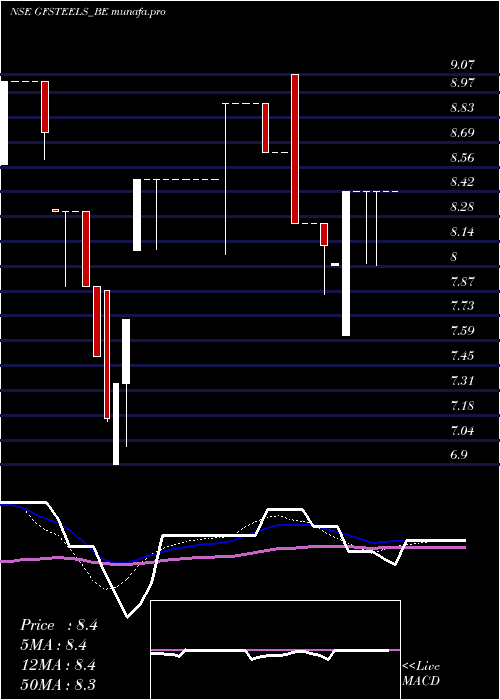Screen dimensions: 500x700
Task: Select the 7.73 price axis label
Action: point(462,306)
